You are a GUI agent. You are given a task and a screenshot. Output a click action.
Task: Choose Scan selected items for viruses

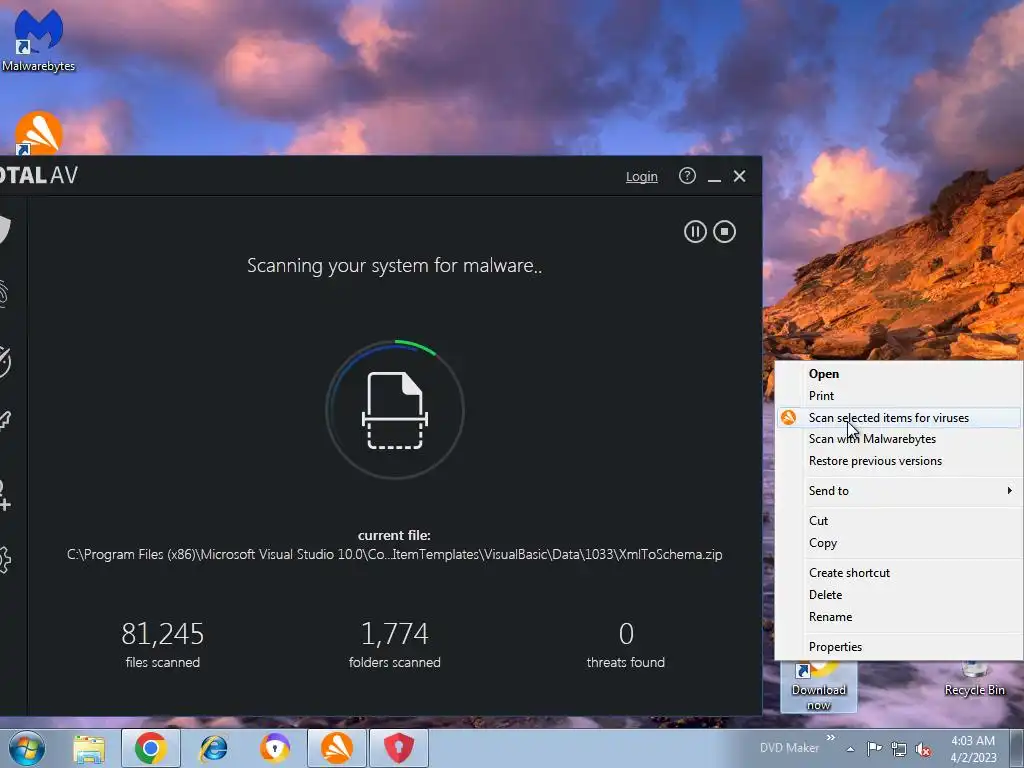point(898,418)
